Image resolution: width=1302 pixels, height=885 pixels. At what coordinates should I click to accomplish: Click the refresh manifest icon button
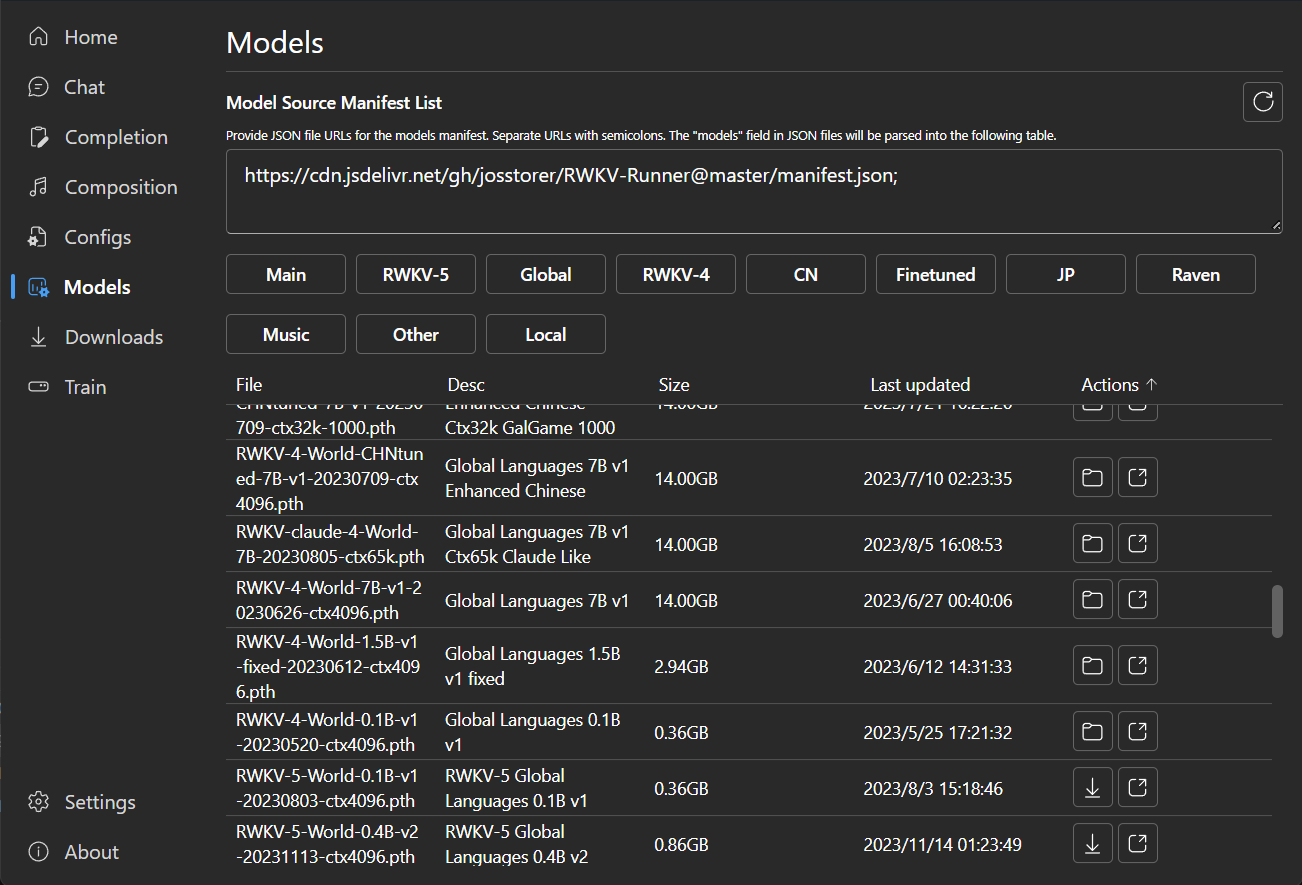pyautogui.click(x=1263, y=102)
